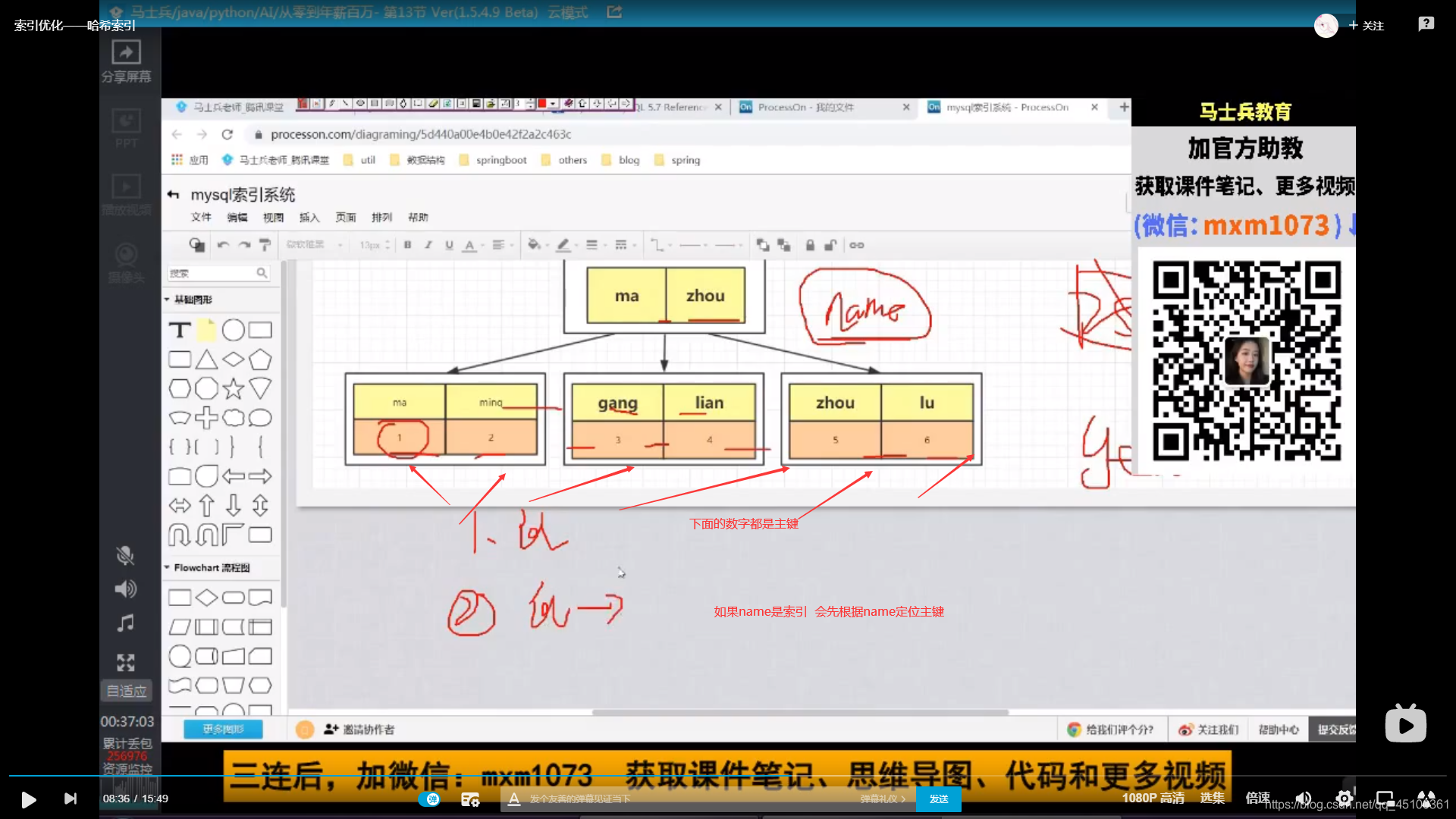
Task: Click the font size stepper
Action: click(388, 245)
